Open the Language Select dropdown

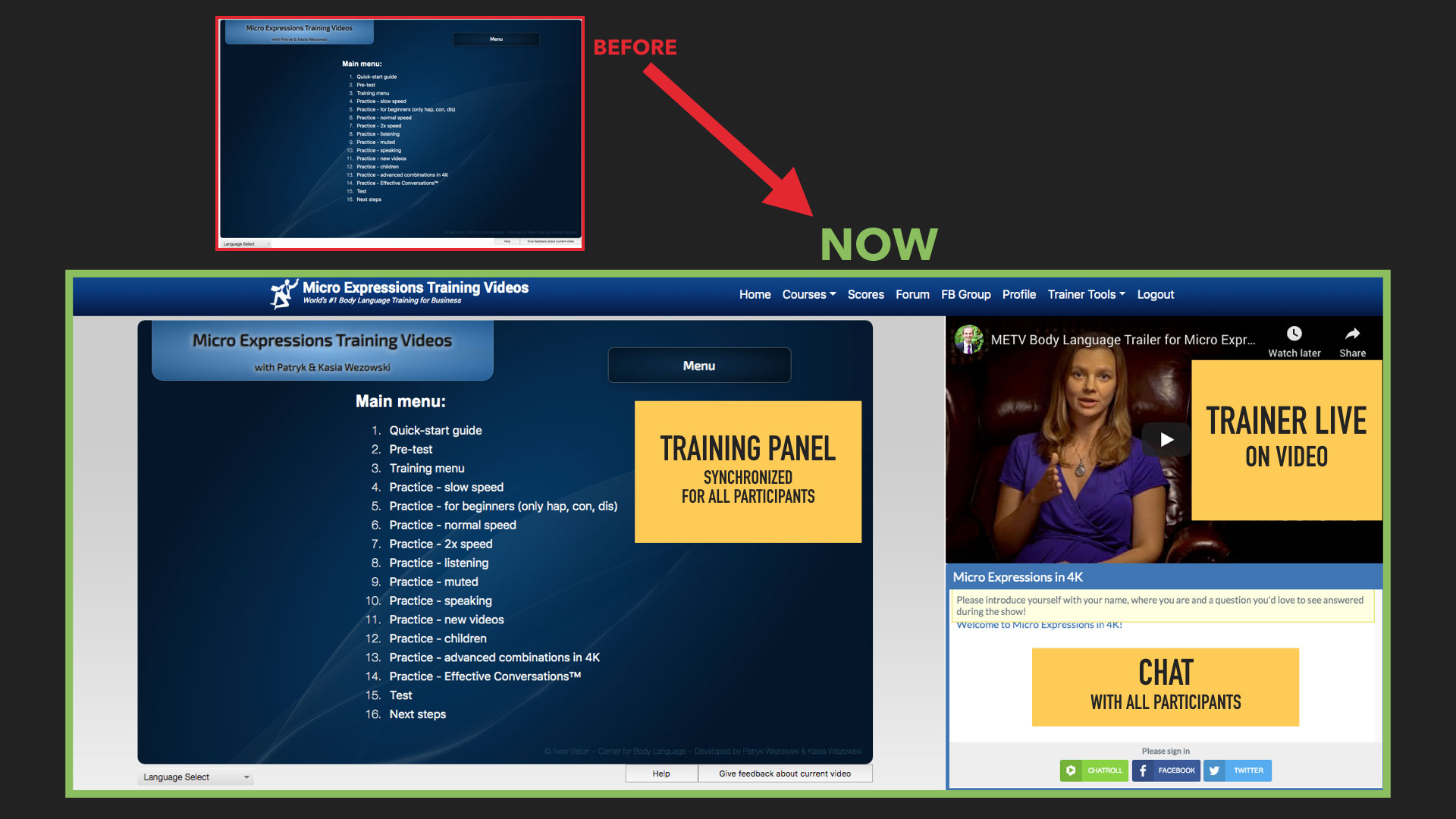point(196,777)
